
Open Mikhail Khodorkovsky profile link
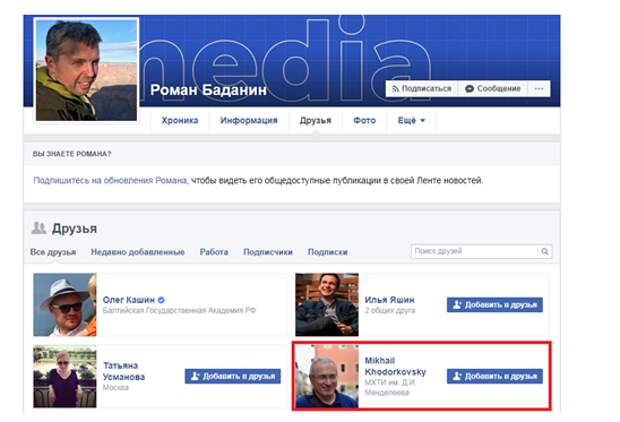click(395, 366)
